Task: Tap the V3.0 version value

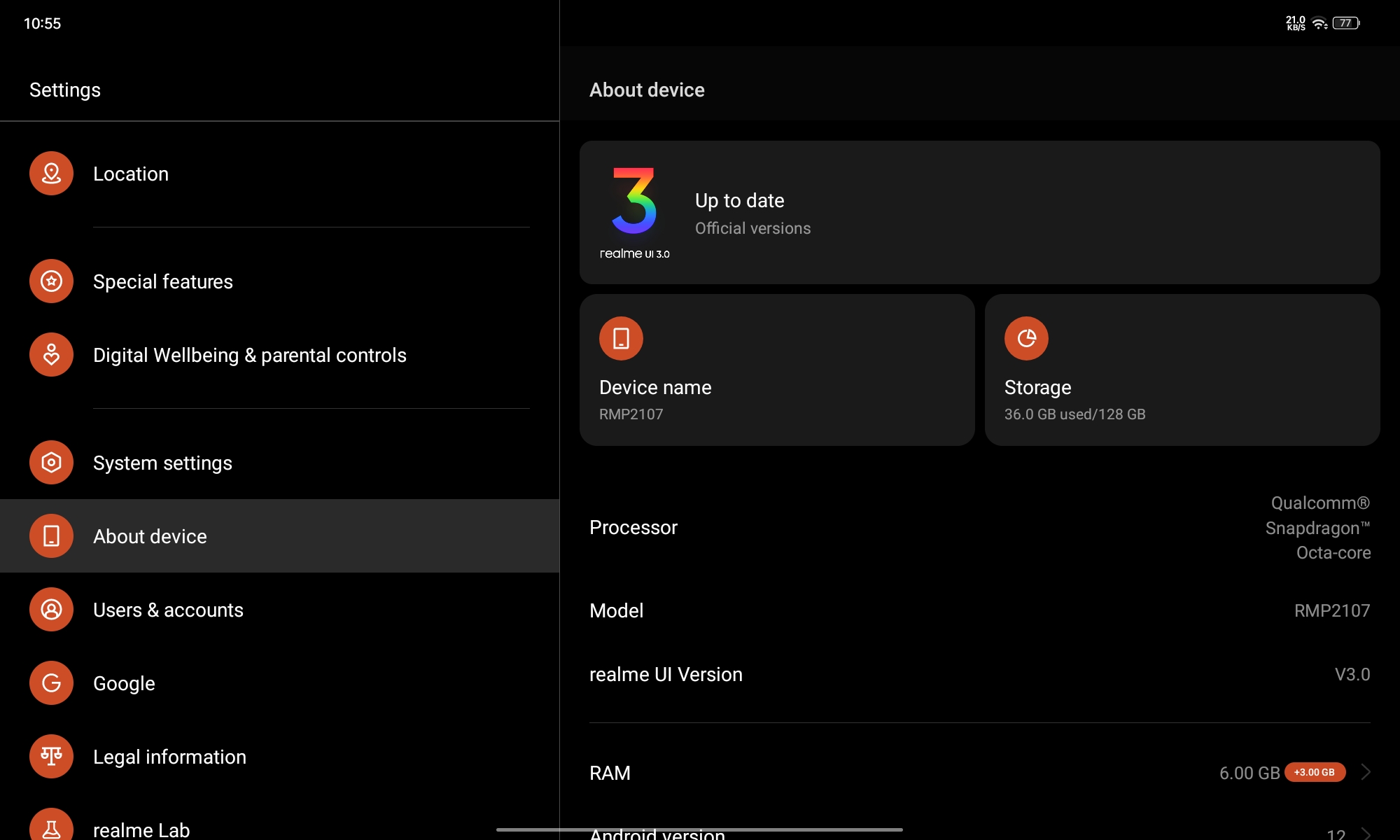Action: 1352,674
